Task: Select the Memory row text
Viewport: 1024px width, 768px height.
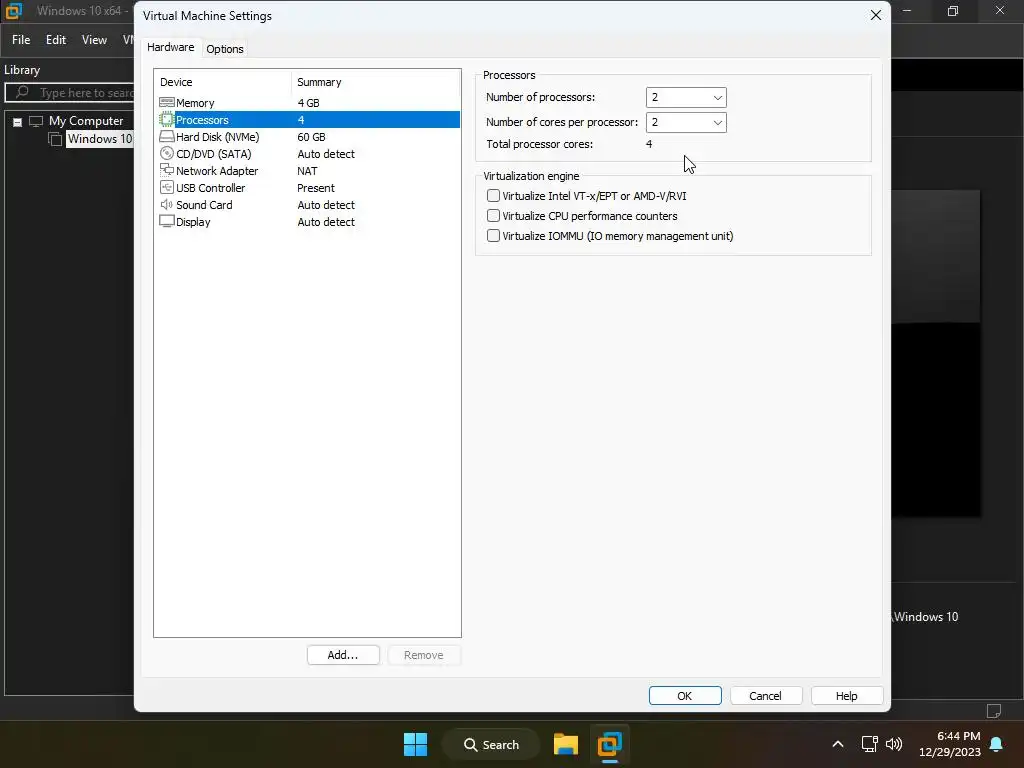Action: click(x=195, y=103)
